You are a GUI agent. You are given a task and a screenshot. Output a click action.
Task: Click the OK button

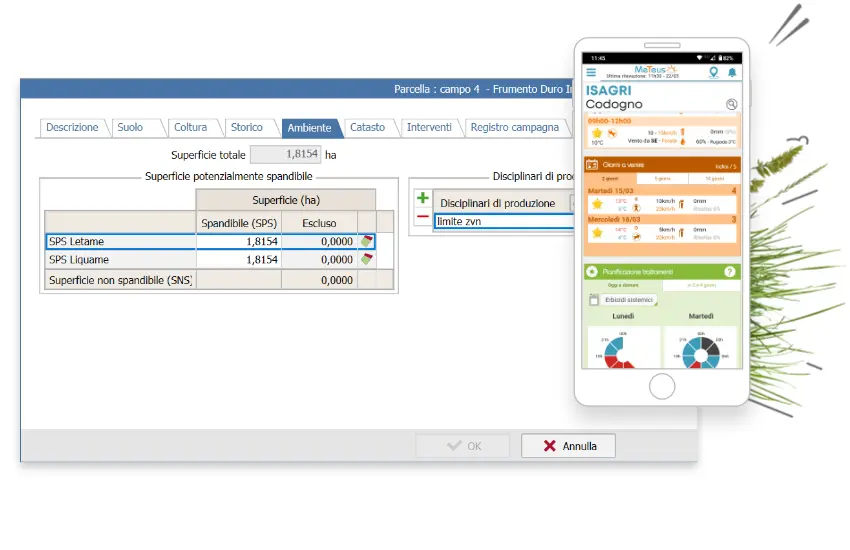[x=462, y=446]
